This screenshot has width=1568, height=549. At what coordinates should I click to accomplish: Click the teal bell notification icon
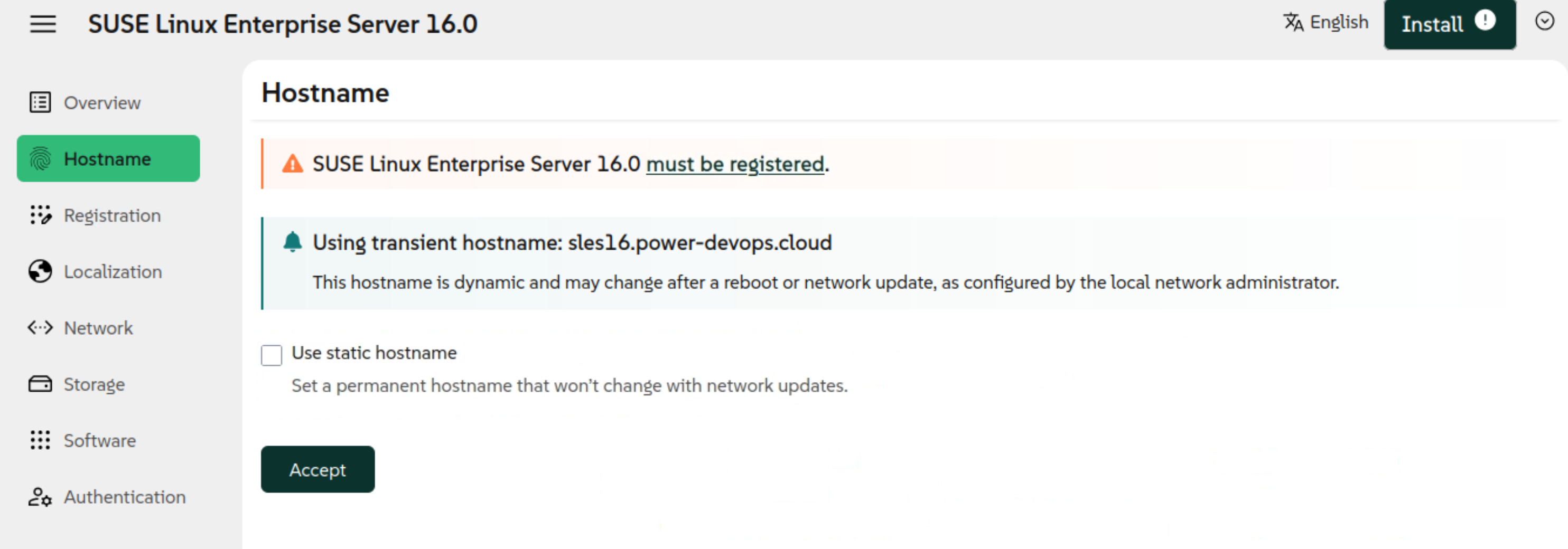point(293,241)
